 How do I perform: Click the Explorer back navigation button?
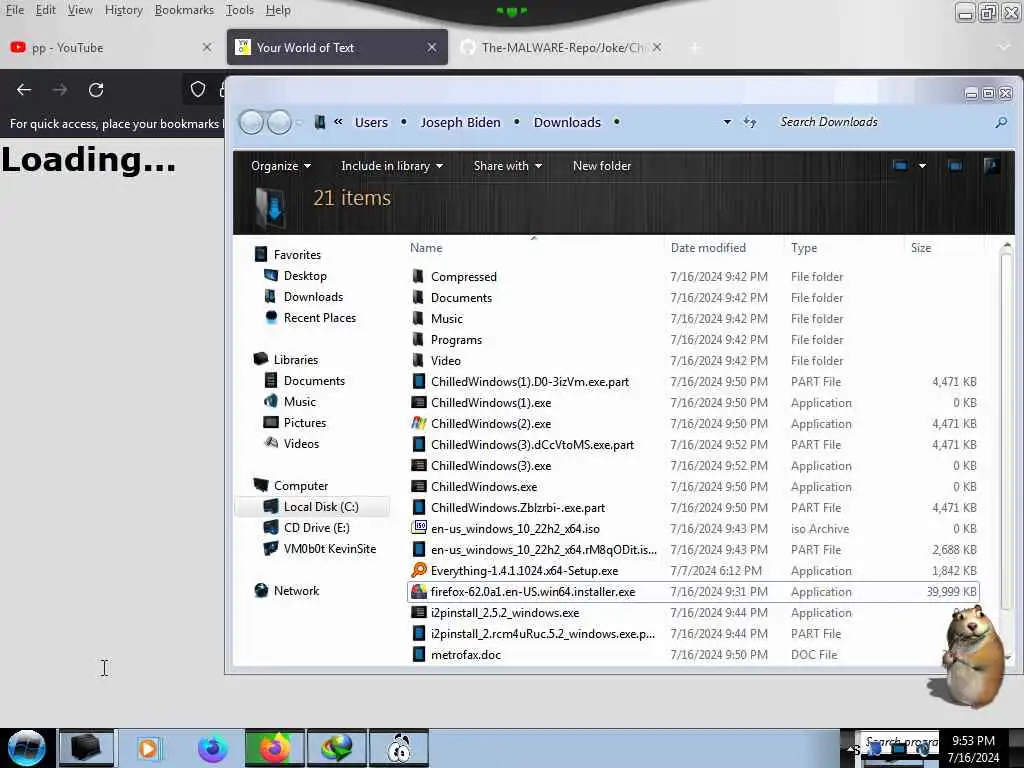(251, 122)
